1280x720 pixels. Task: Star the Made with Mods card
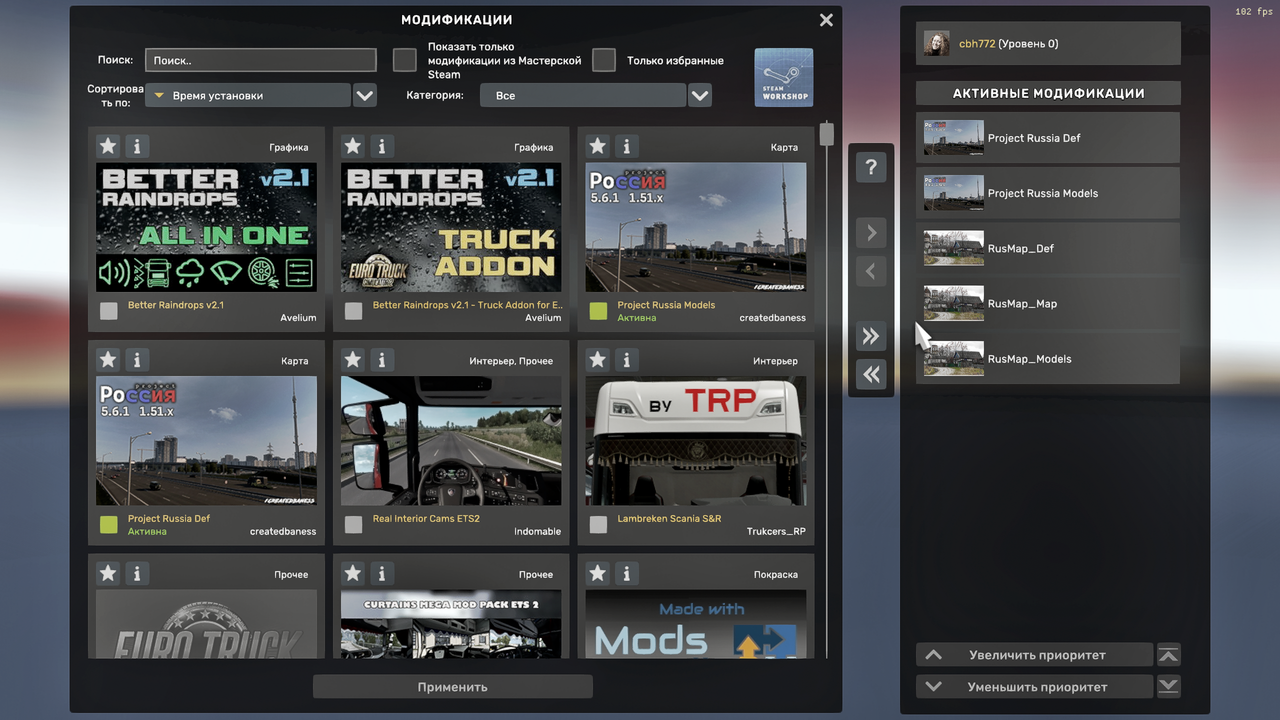(x=598, y=574)
